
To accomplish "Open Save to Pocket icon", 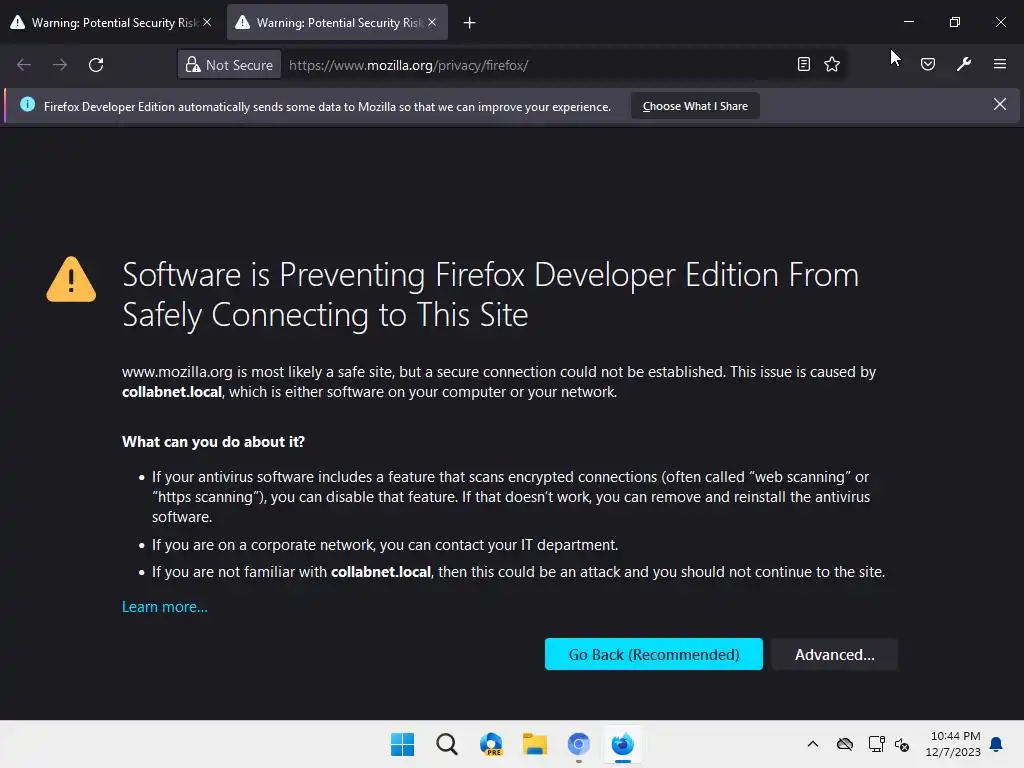I will tap(928, 64).
